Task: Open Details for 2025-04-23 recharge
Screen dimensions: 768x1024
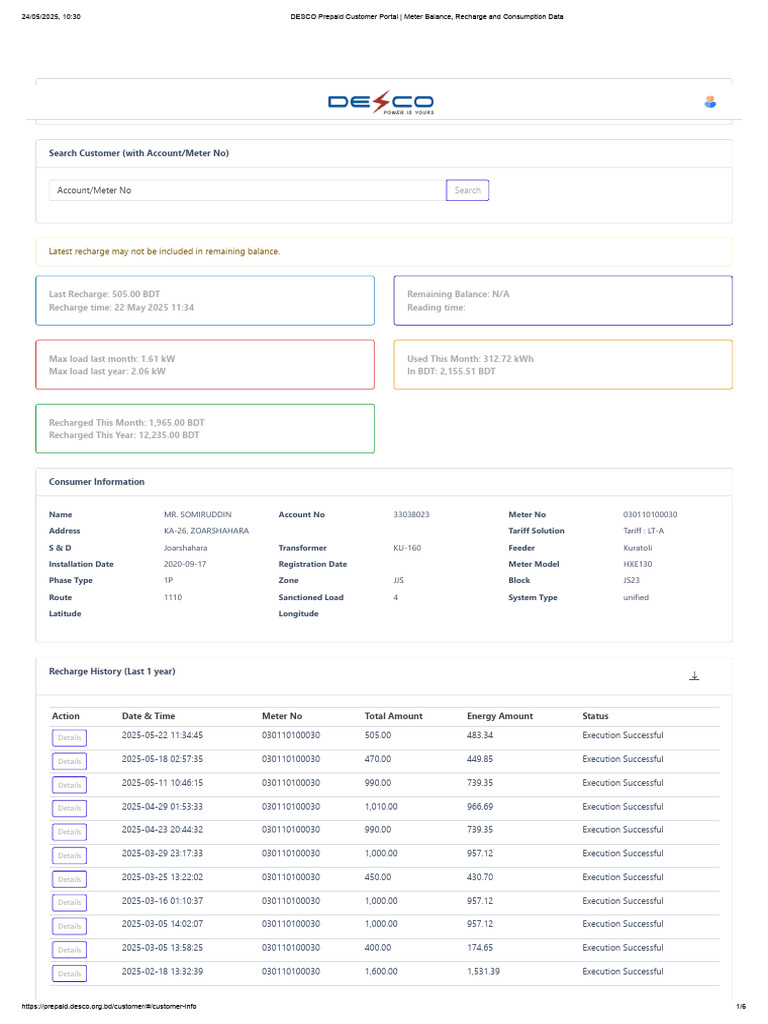Action: click(69, 832)
